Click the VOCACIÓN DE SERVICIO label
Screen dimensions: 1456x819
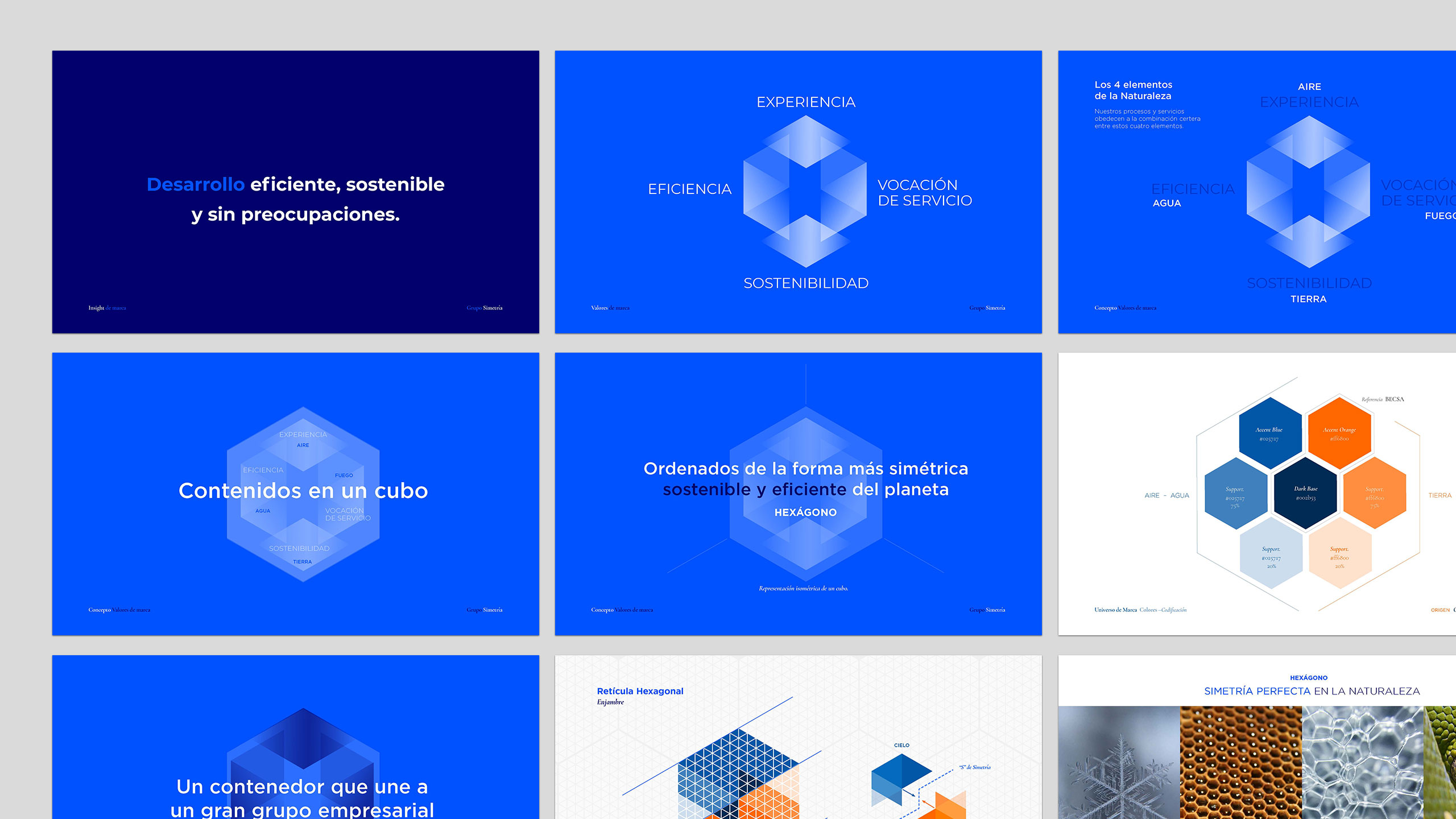coord(924,193)
